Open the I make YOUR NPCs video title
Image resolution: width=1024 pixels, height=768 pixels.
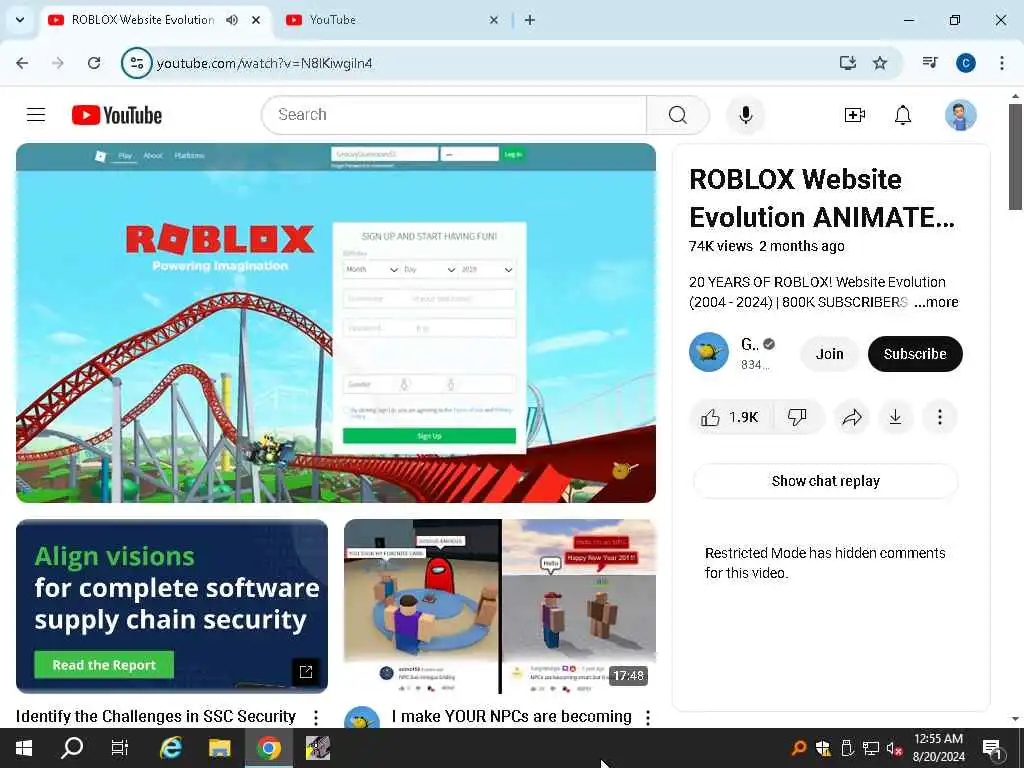coord(511,717)
